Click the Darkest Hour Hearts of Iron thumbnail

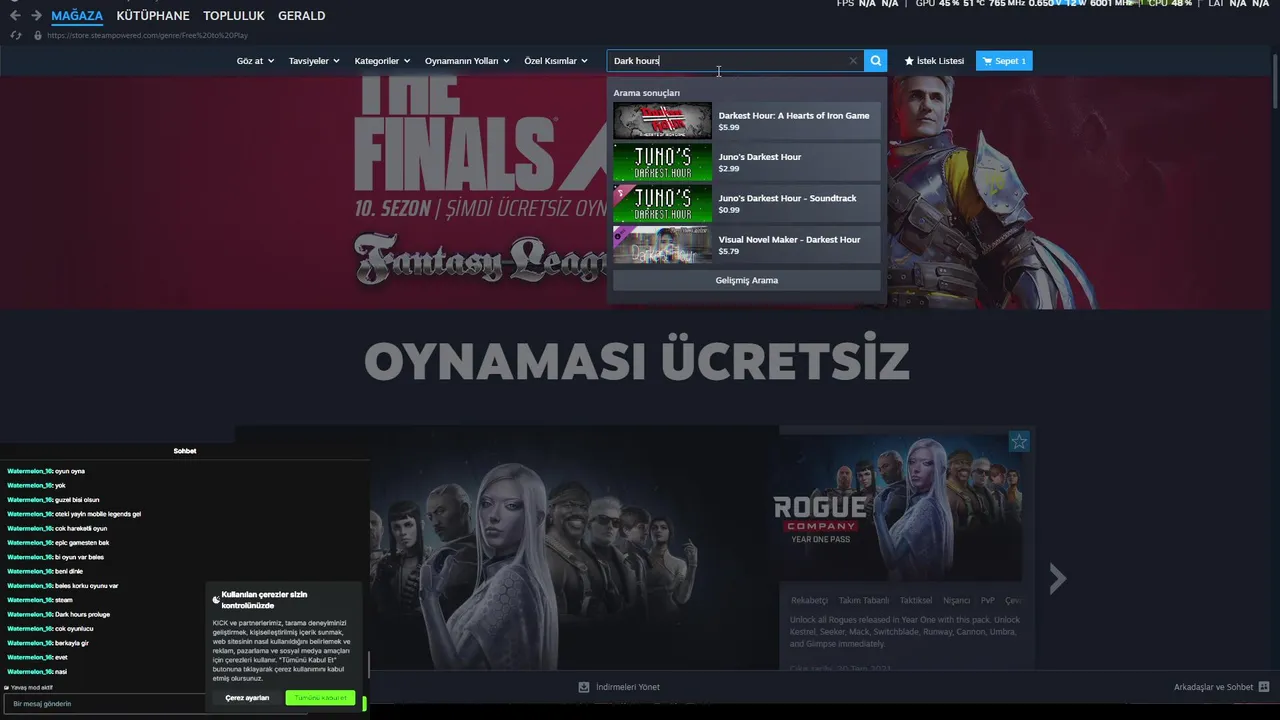pyautogui.click(x=662, y=121)
